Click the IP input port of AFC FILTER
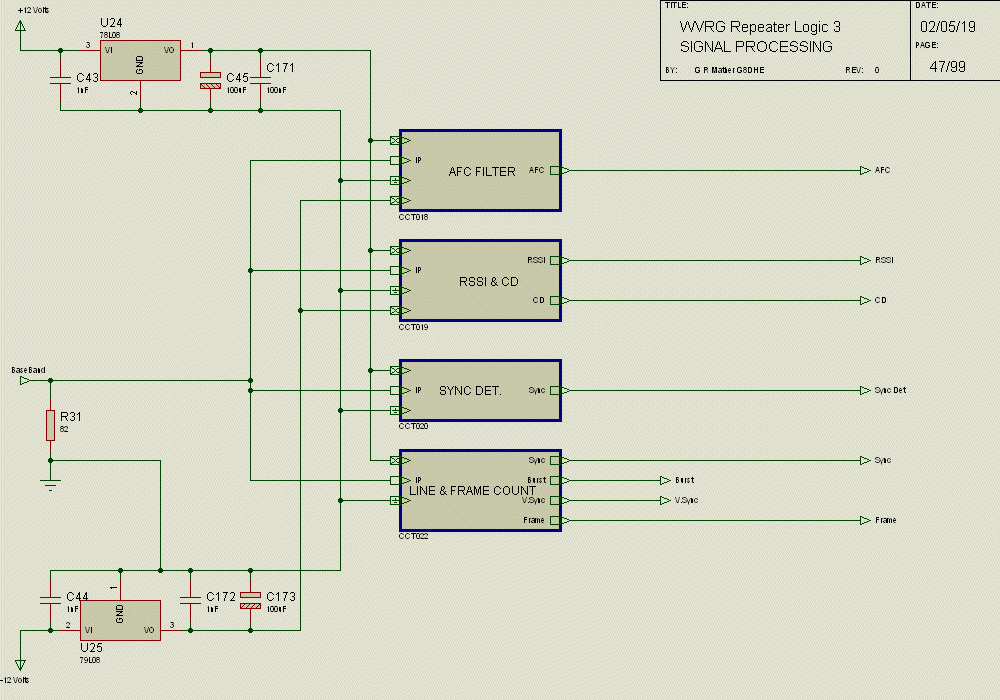1000x700 pixels. (x=400, y=160)
